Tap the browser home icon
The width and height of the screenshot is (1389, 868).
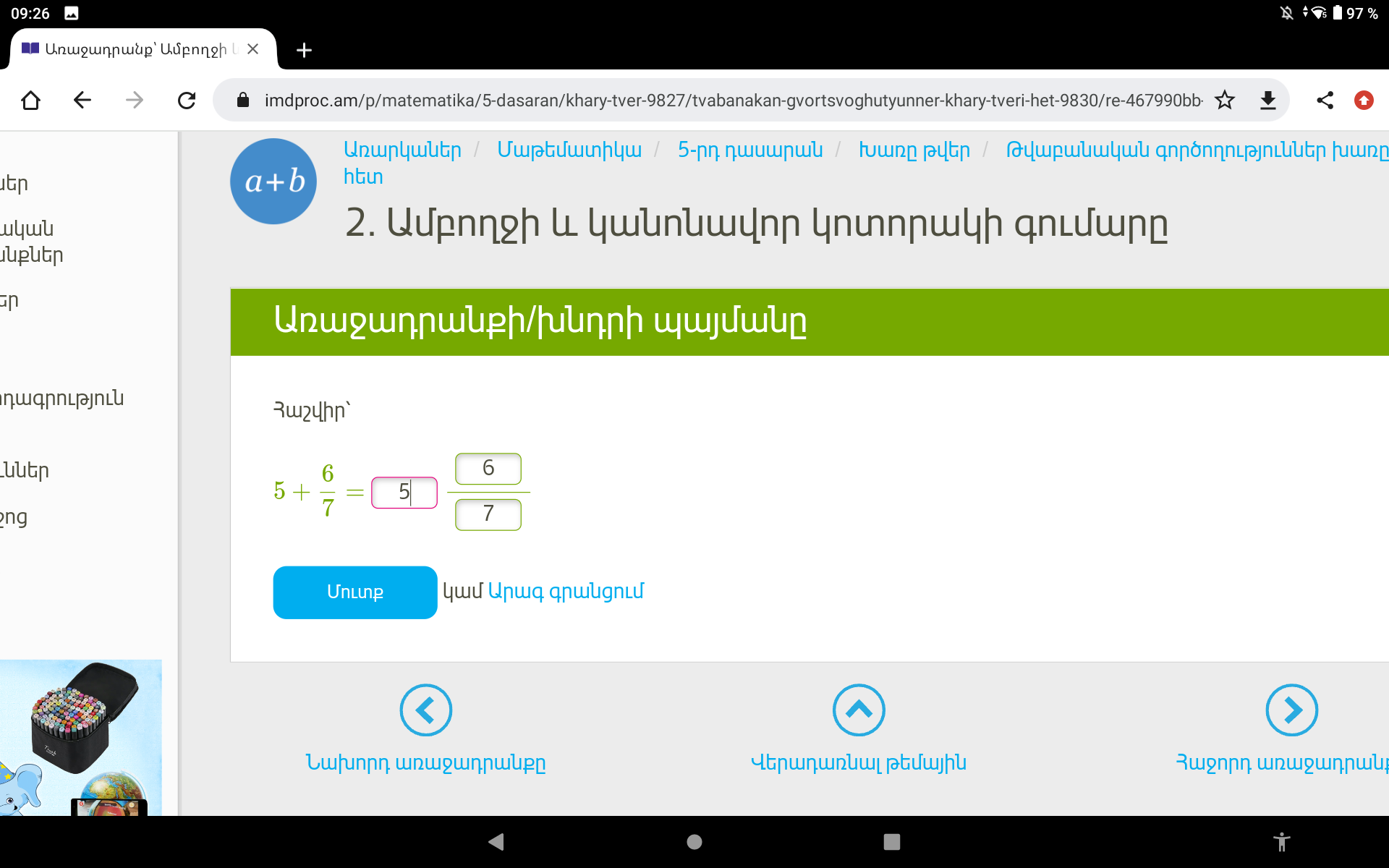pos(30,100)
